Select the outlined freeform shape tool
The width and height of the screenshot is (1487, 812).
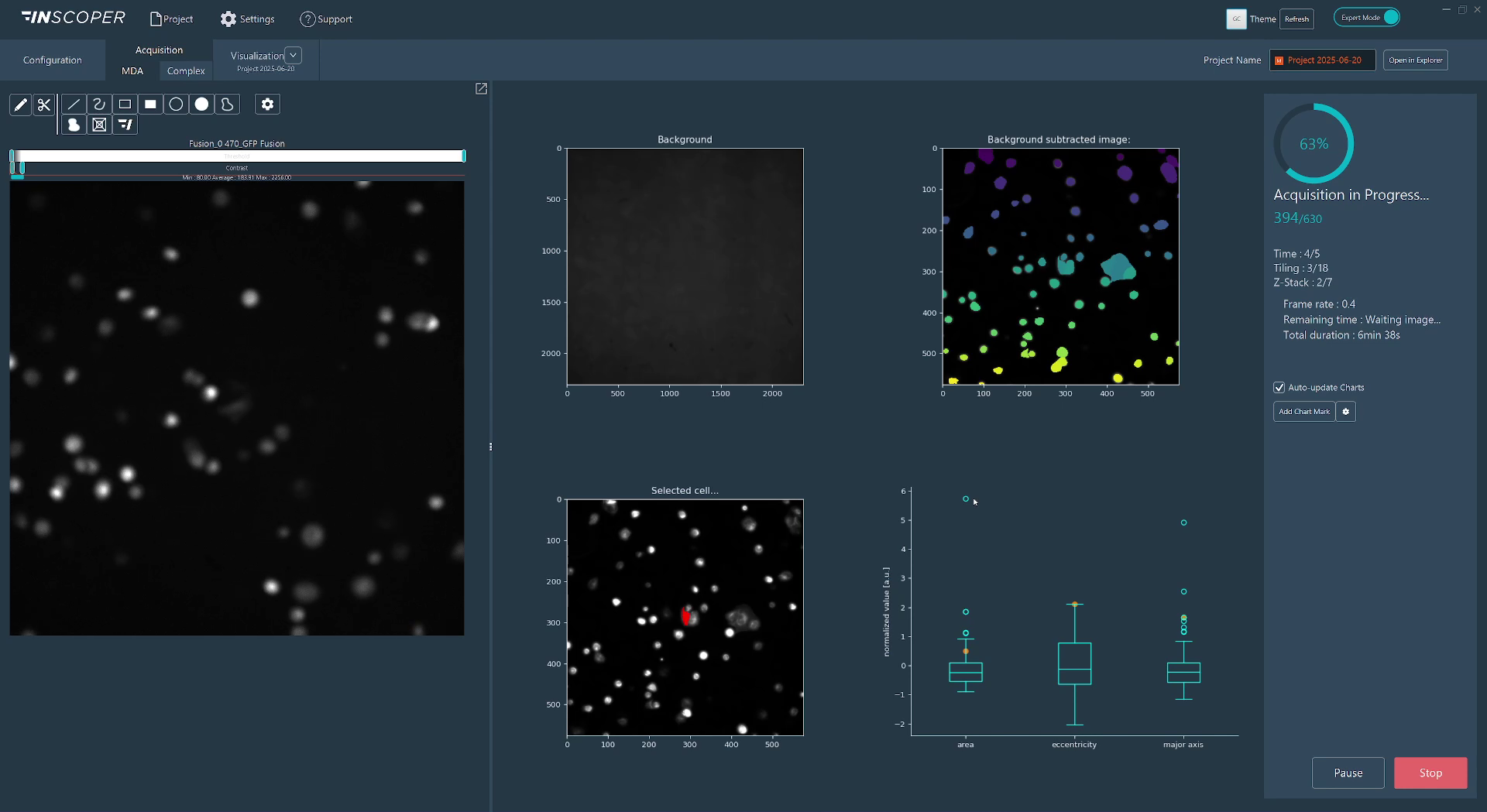[x=227, y=104]
